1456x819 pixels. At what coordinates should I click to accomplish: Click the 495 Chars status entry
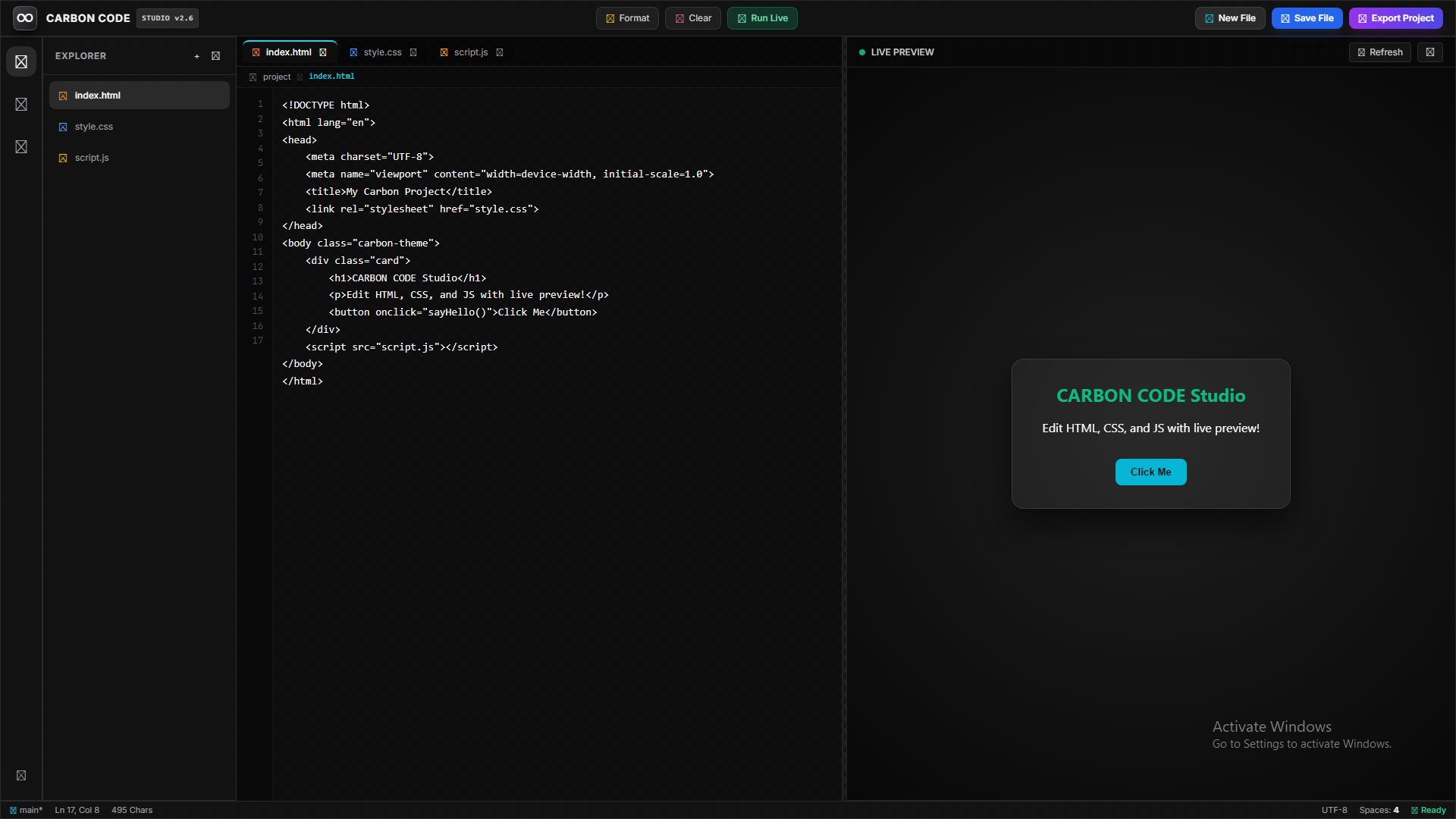[x=132, y=810]
